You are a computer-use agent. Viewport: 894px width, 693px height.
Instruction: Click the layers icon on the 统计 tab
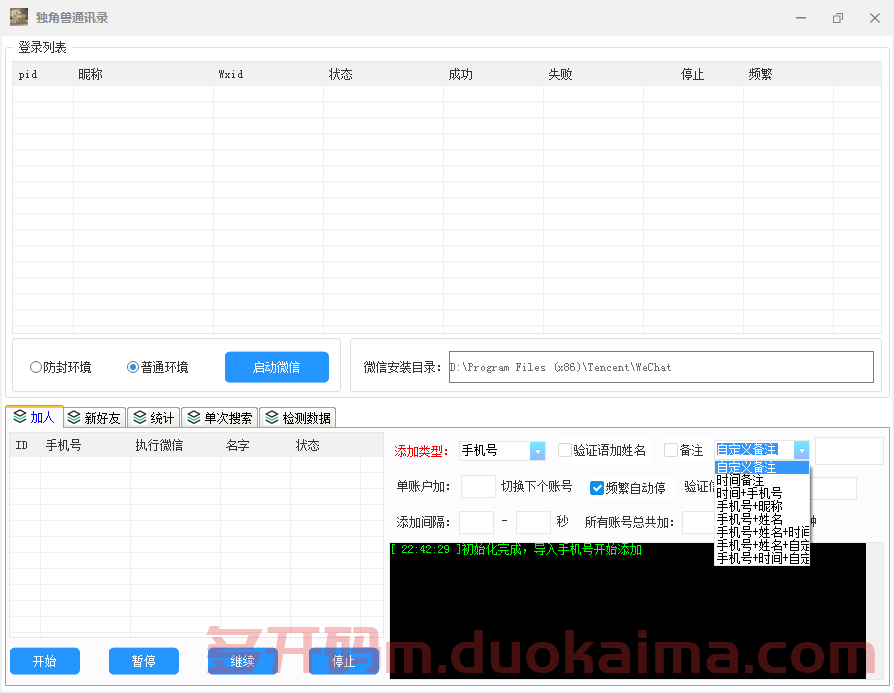pos(138,417)
